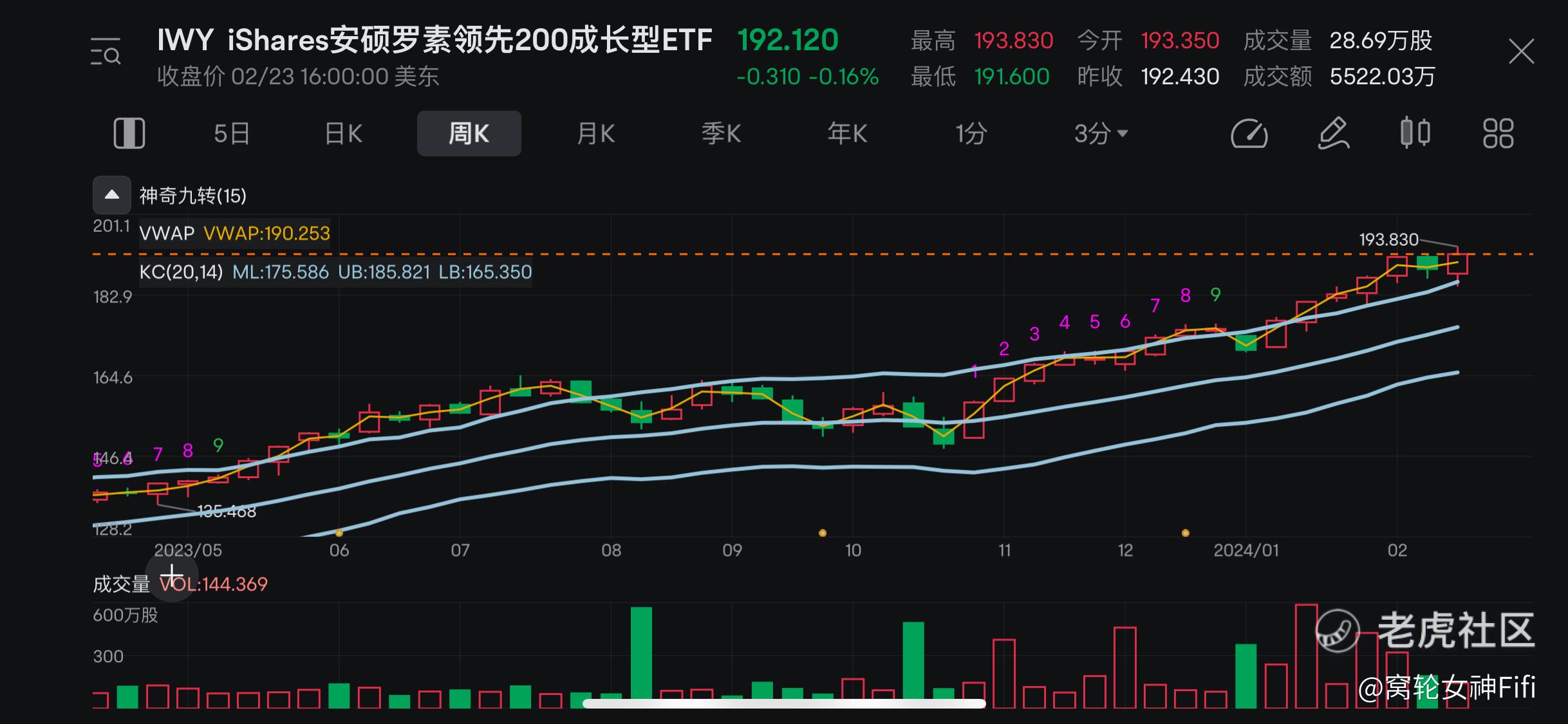Open the four-square grid menu icon
Viewport: 1568px width, 724px height.
coord(1498,133)
